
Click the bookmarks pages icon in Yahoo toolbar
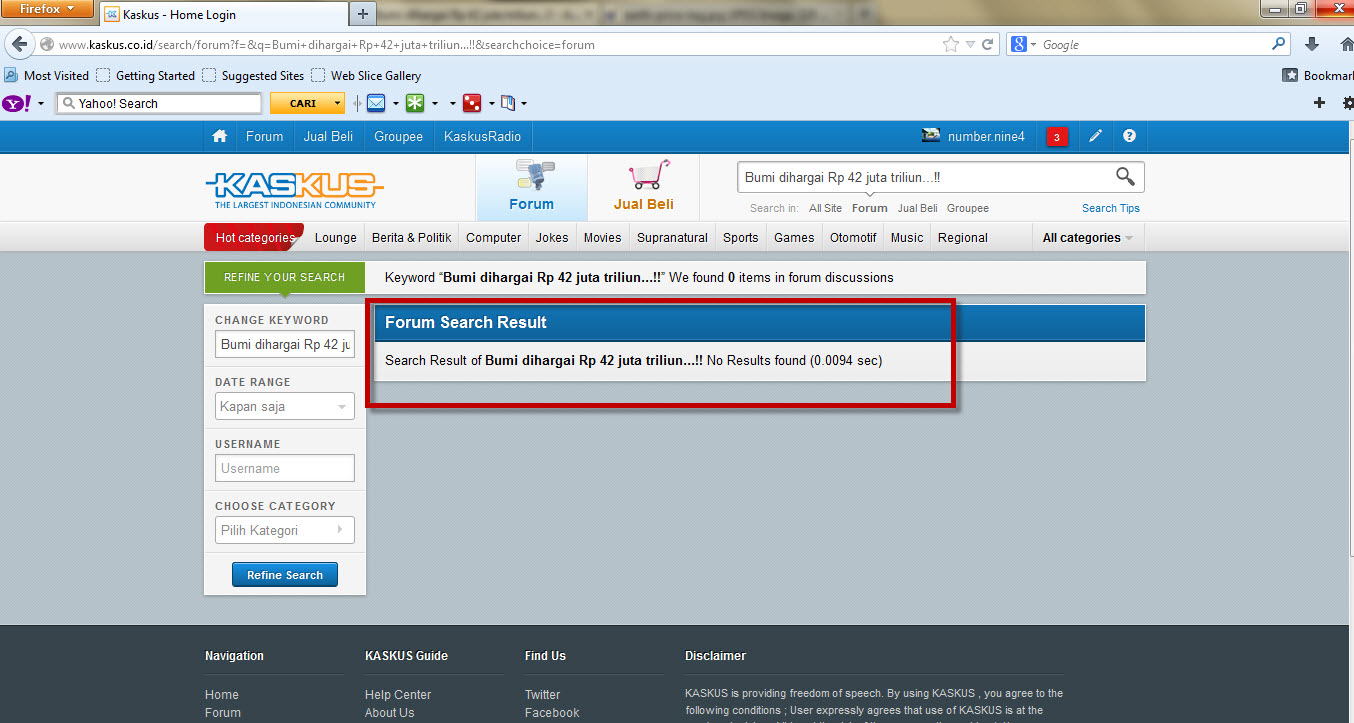coord(508,103)
